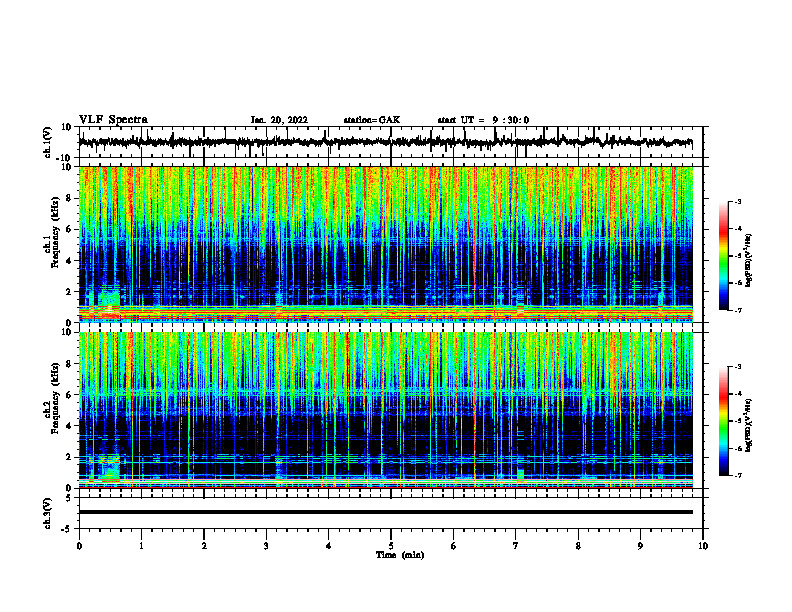This screenshot has height=612, width=792.
Task: Click the "Time (min)" axis title
Action: 400,555
